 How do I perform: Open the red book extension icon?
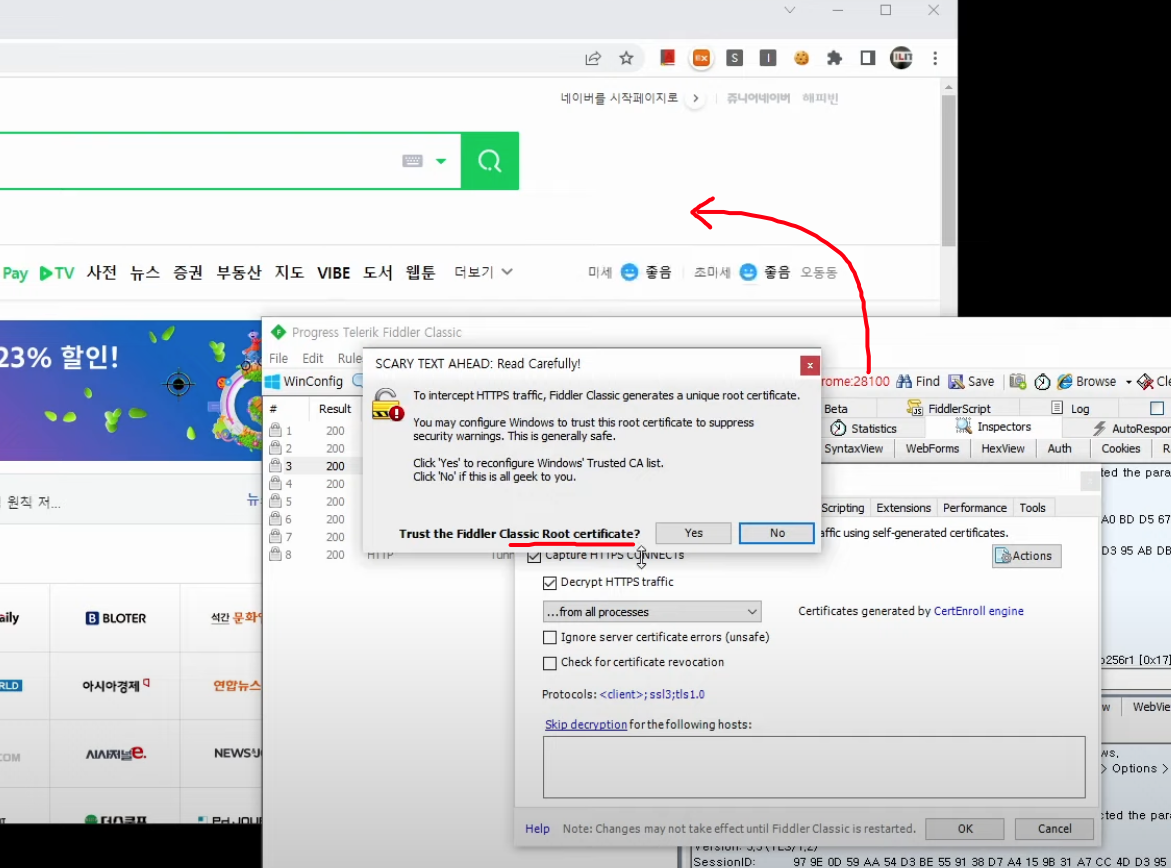[x=668, y=58]
